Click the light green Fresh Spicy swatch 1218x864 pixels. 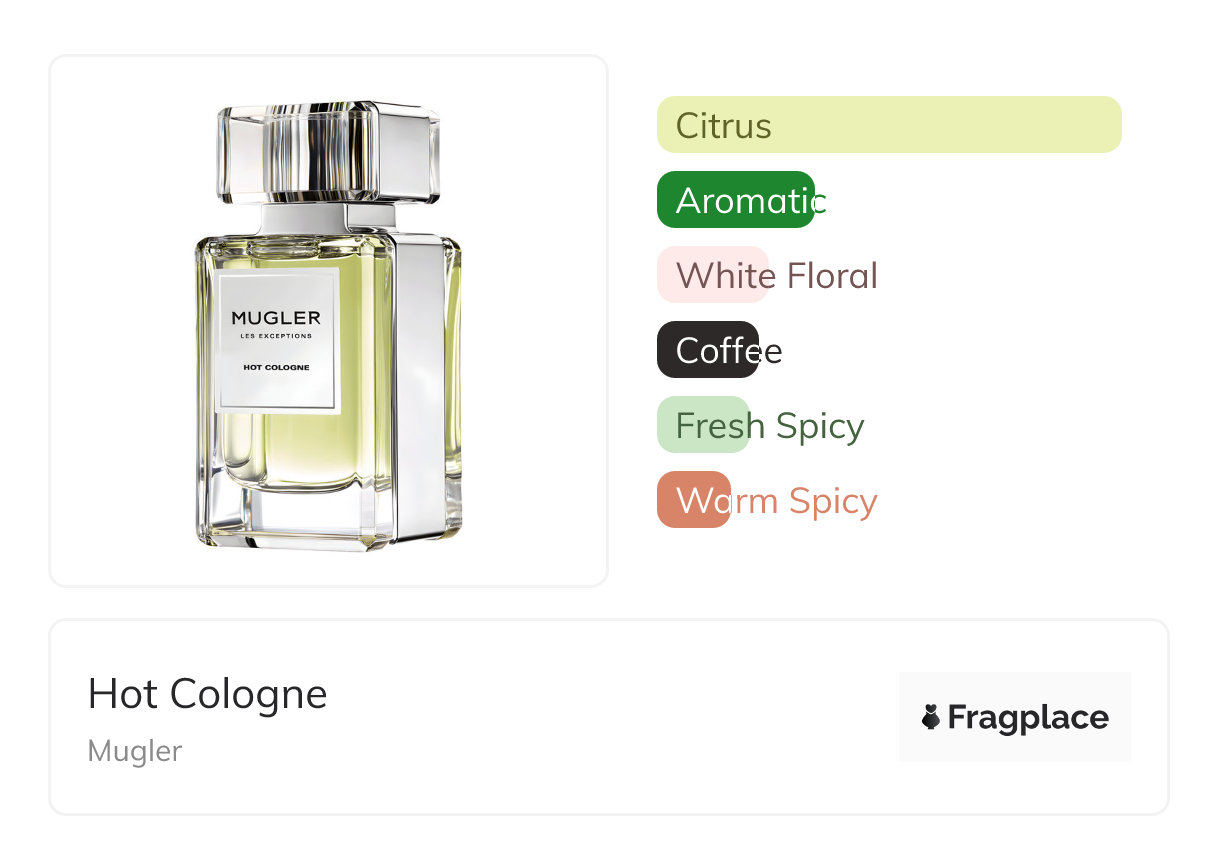(x=703, y=425)
